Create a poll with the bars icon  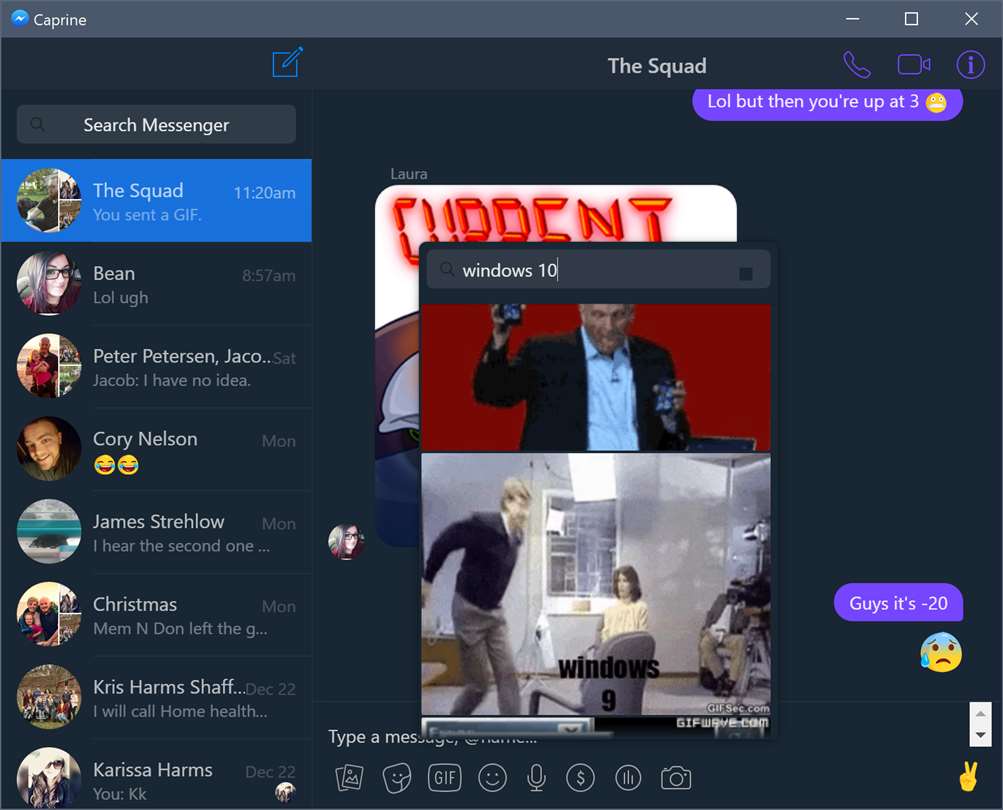628,778
